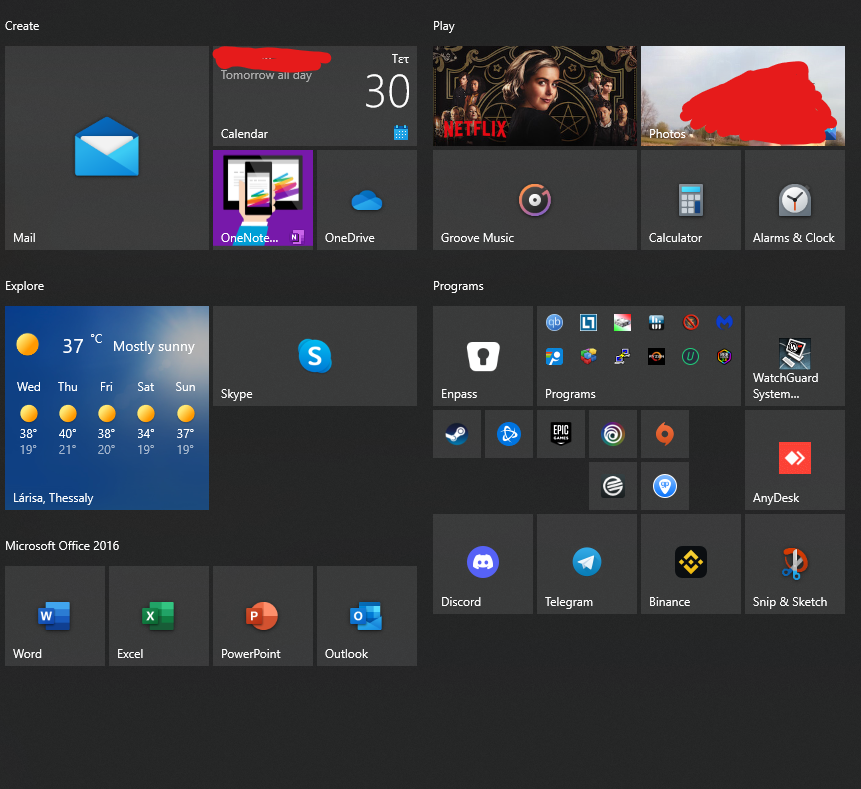
Task: Click the green U uninstaller icon
Action: coord(690,356)
